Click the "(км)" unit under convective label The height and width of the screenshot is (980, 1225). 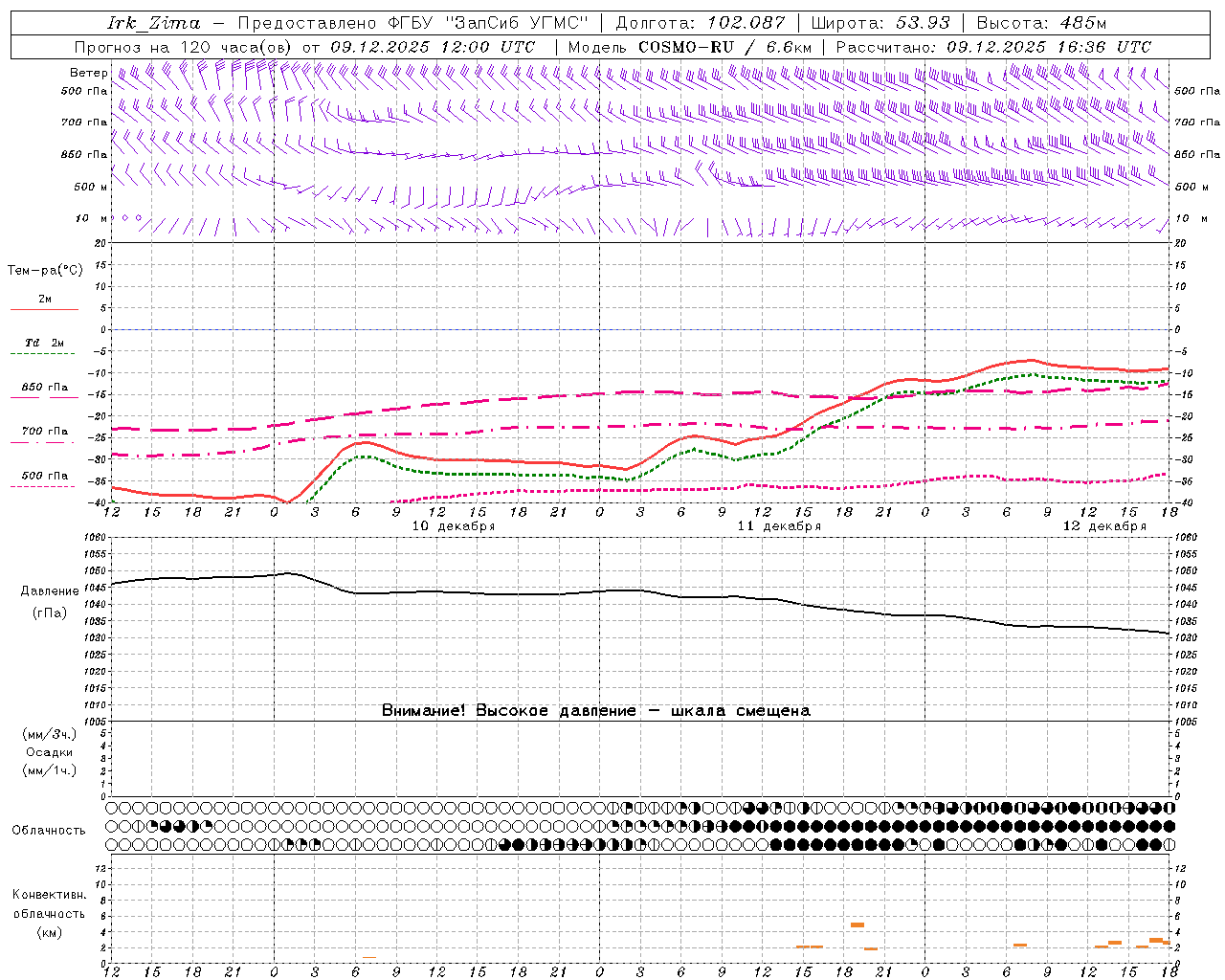[49, 932]
